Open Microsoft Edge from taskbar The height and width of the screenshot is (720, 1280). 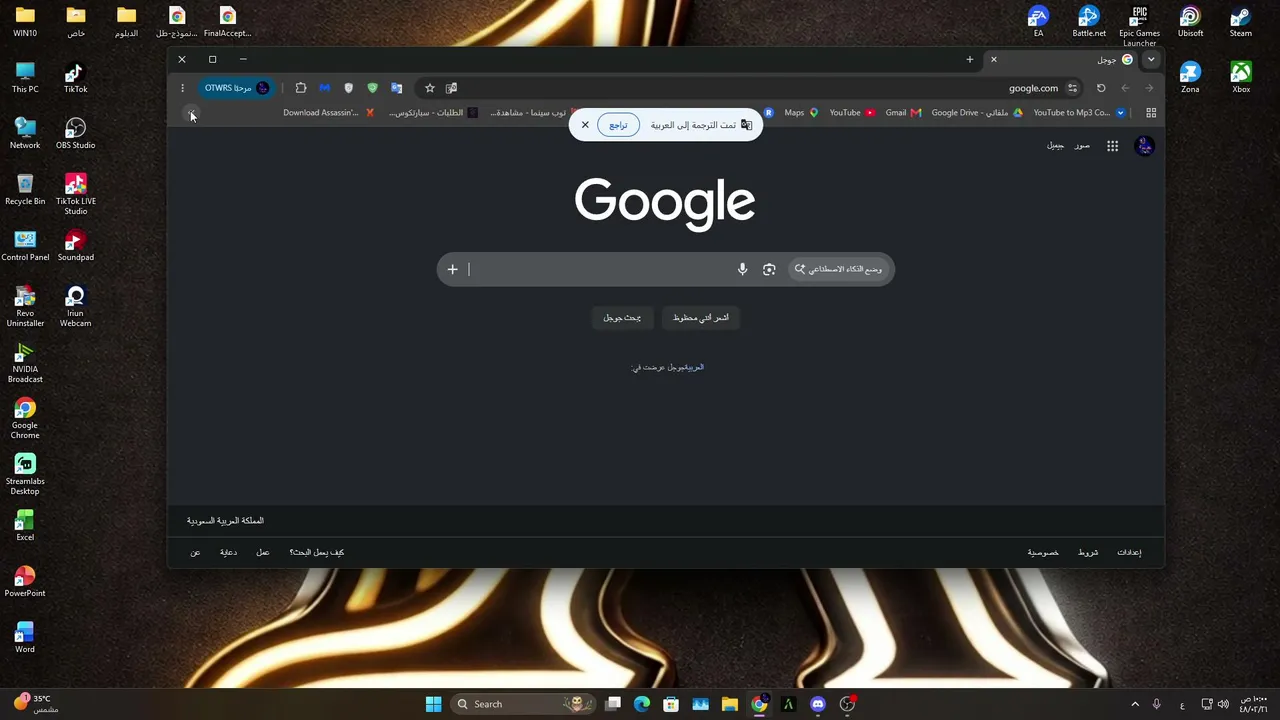[x=642, y=704]
